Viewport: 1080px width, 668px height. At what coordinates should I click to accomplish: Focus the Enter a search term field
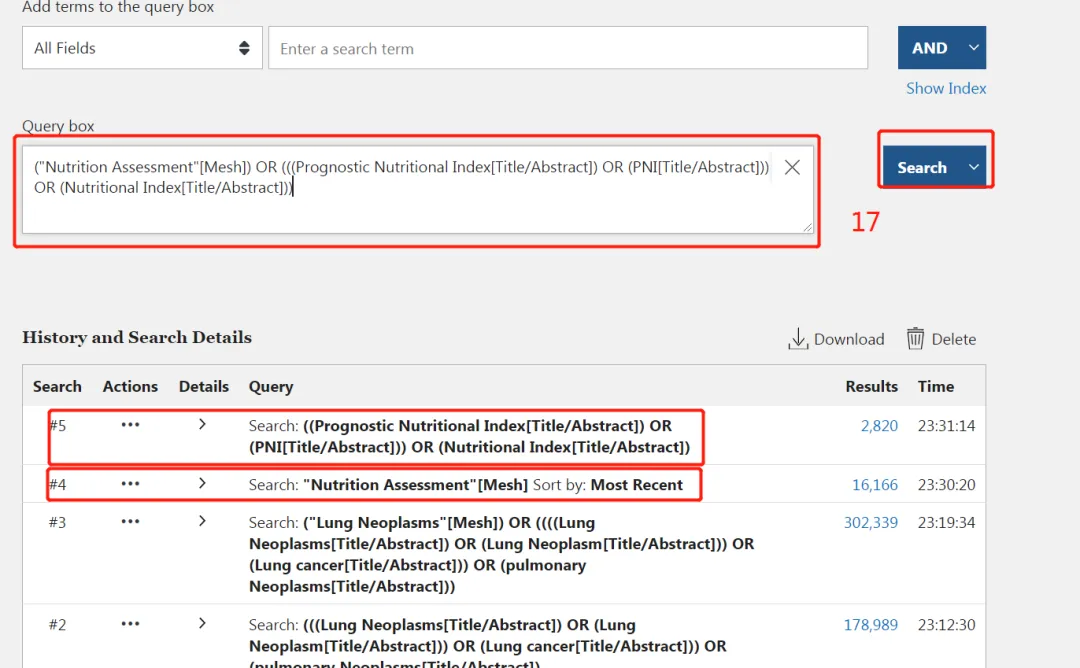tap(568, 48)
